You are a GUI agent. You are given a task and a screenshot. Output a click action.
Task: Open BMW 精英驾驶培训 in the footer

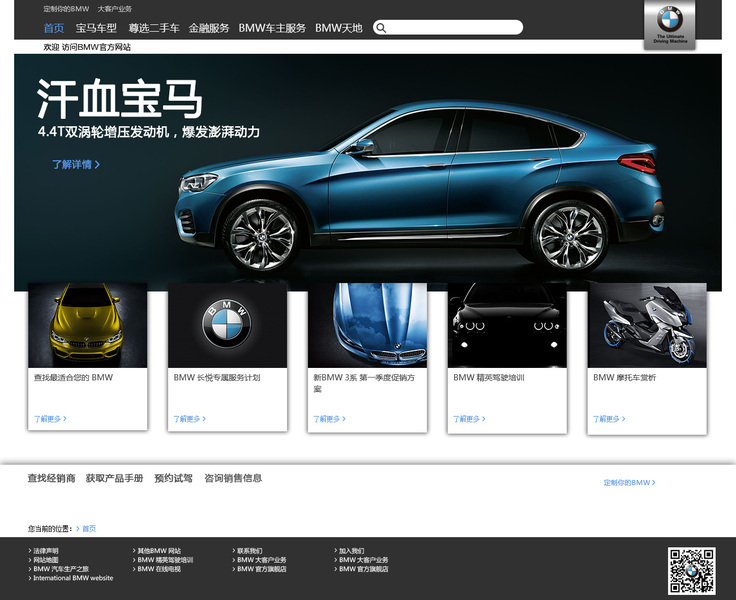(165, 560)
